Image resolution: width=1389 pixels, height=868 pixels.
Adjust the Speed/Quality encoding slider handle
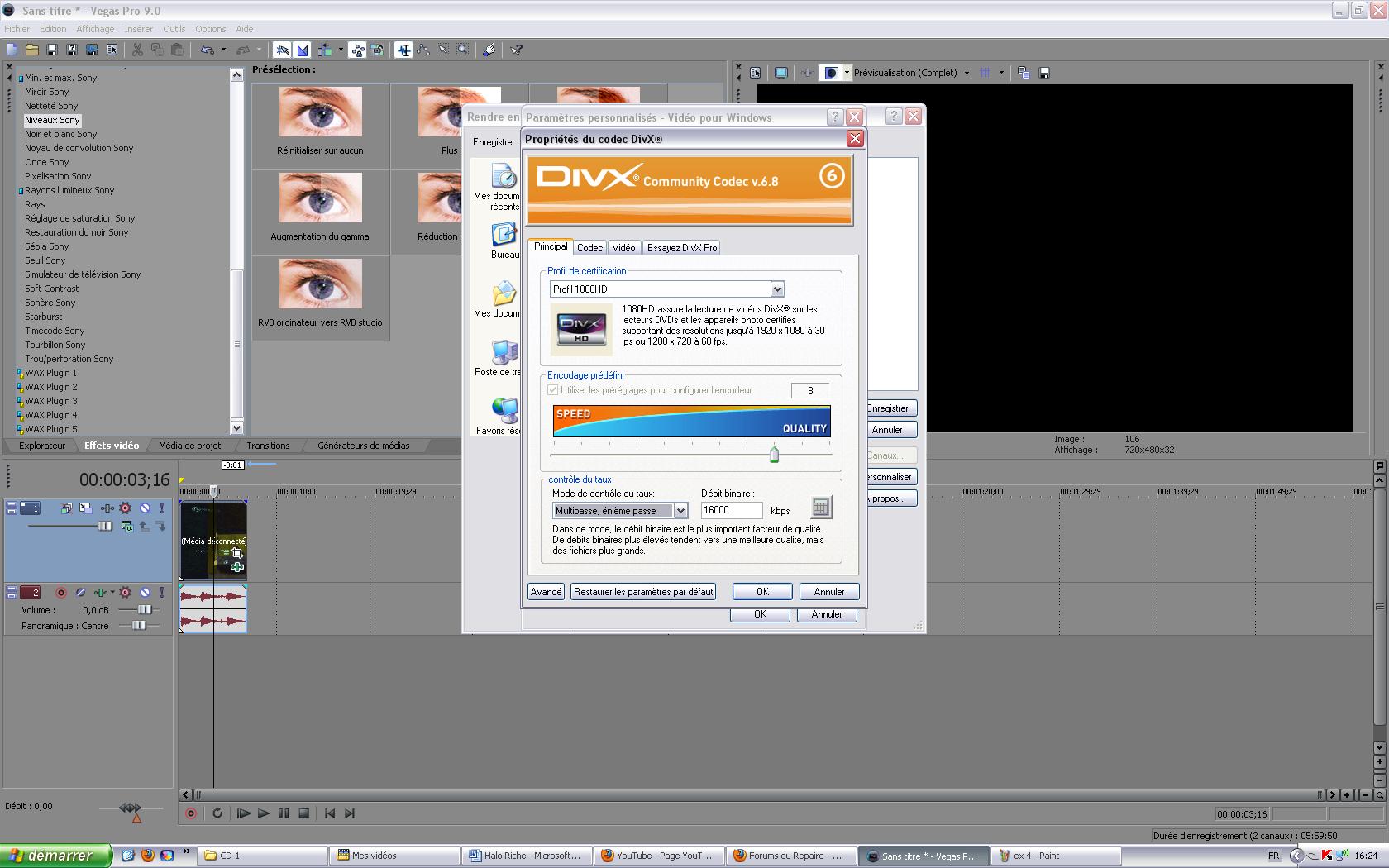point(774,455)
